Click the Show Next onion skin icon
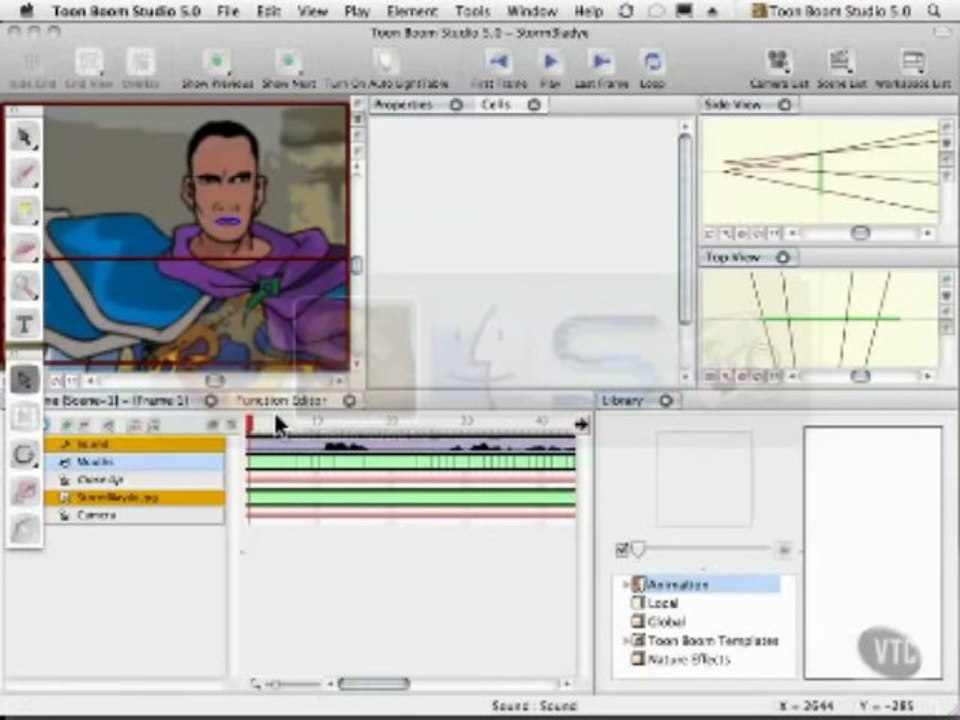 point(288,62)
